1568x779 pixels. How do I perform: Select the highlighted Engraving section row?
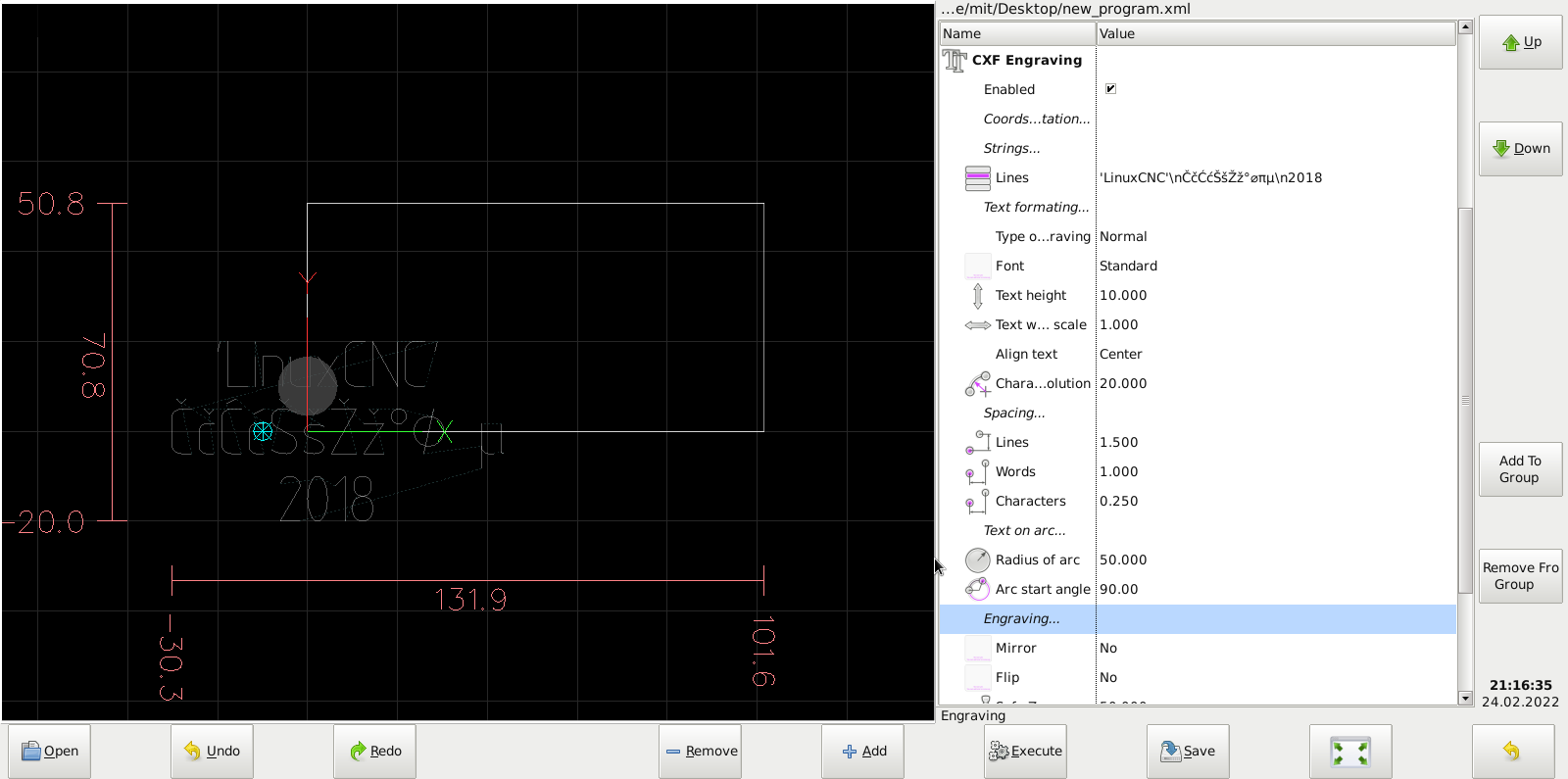1198,618
